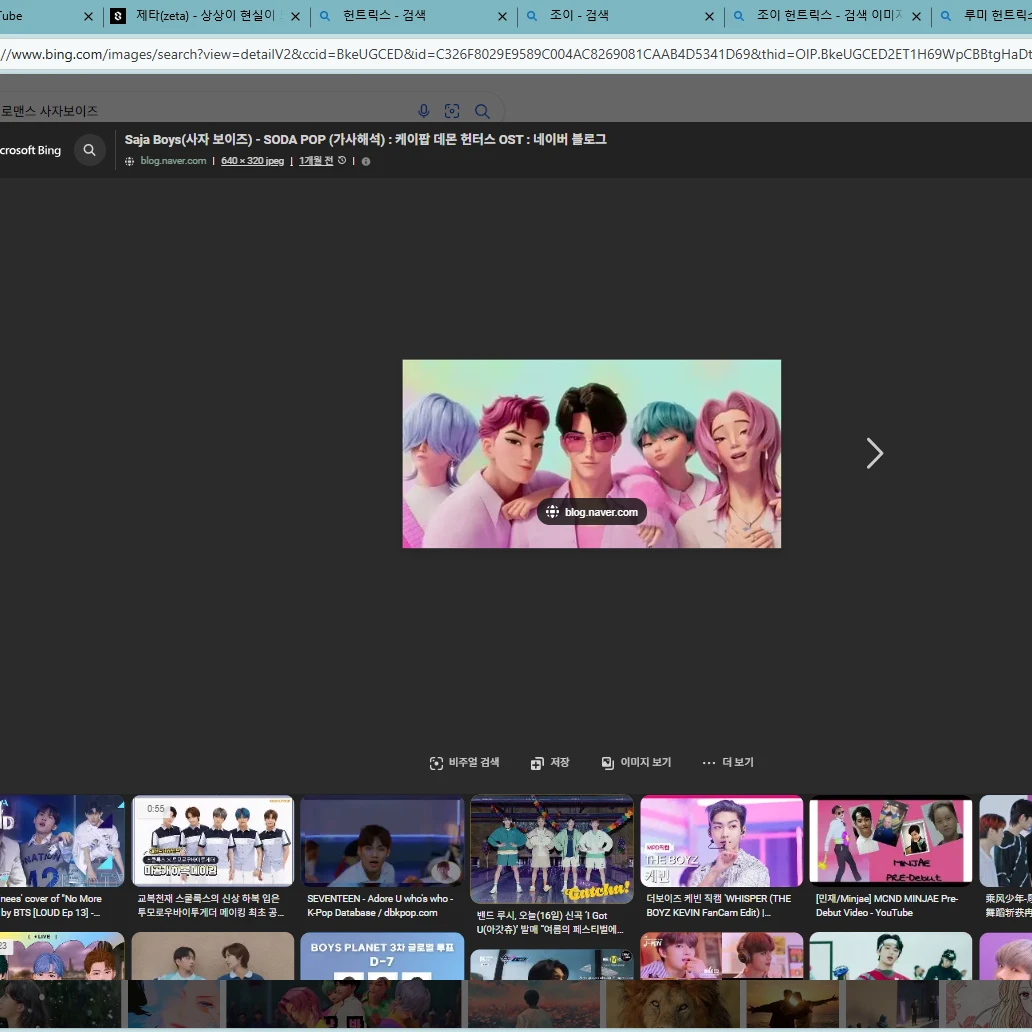Switch to the 헌트릭스 - 검색 tab
Screen dimensions: 1032x1032
[413, 16]
